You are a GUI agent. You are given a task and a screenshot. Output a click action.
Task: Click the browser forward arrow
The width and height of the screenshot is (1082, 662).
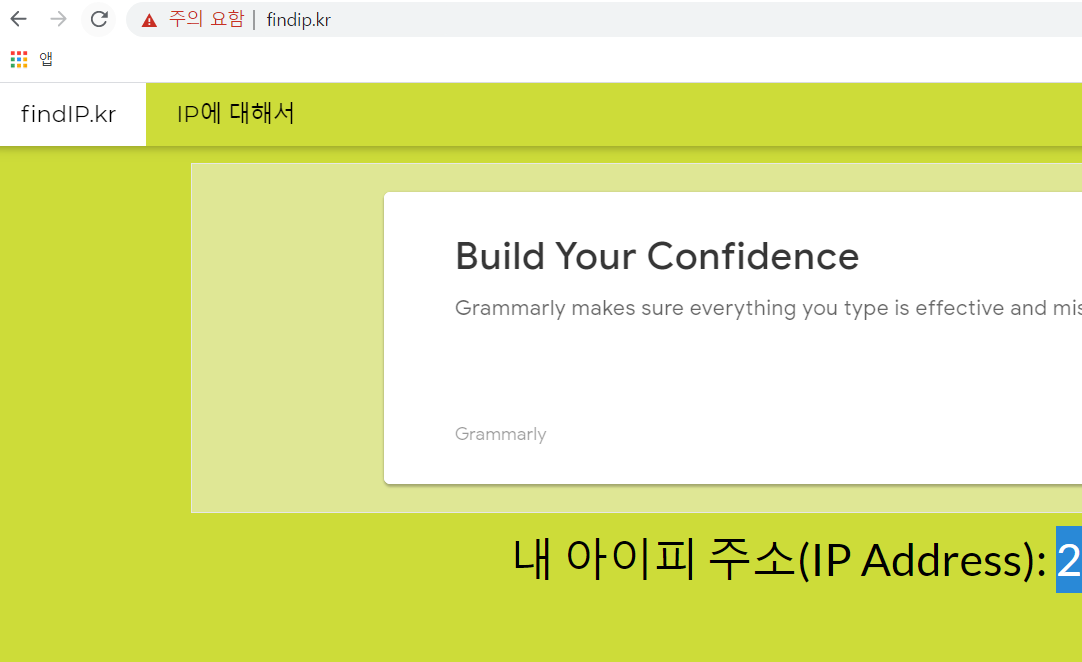[x=59, y=19]
